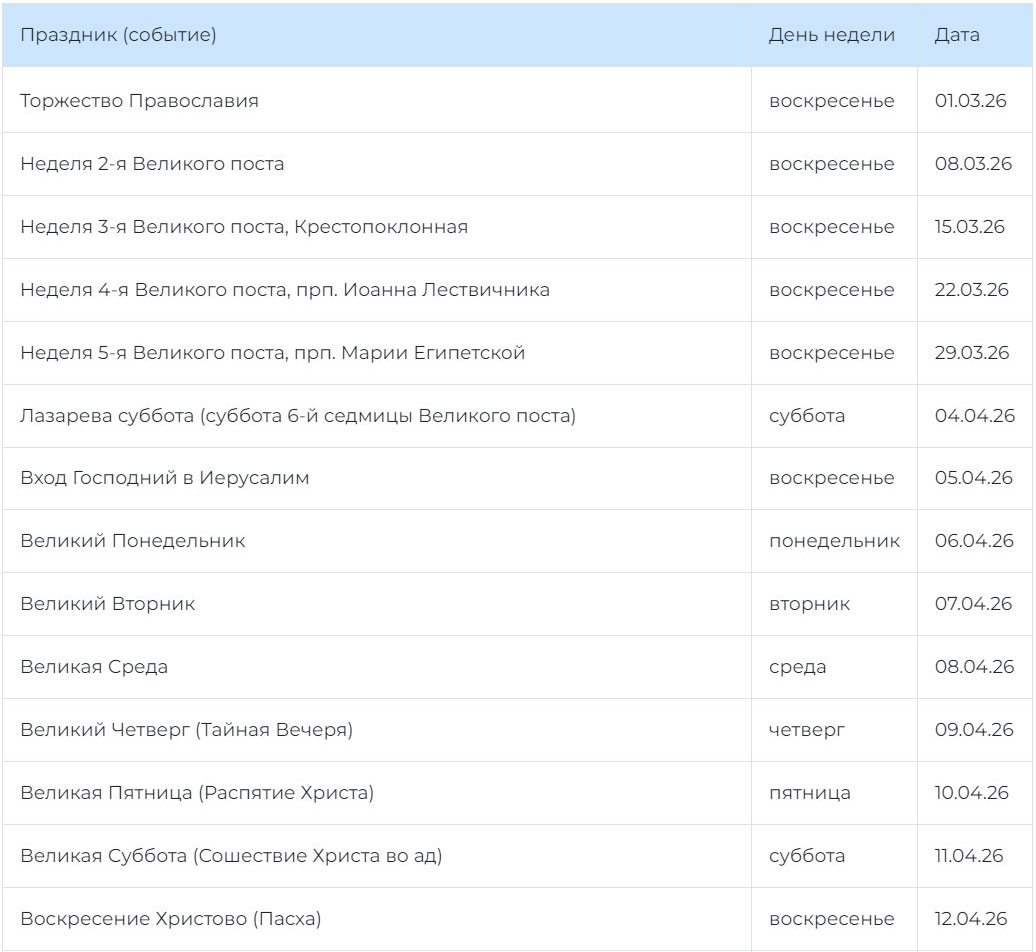Screen dimensions: 1036x952
Task: Click the "День недели" column header
Action: (831, 35)
